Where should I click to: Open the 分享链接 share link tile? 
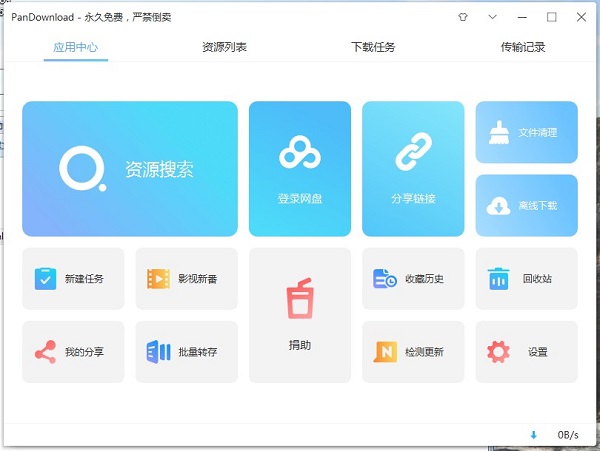coord(413,169)
